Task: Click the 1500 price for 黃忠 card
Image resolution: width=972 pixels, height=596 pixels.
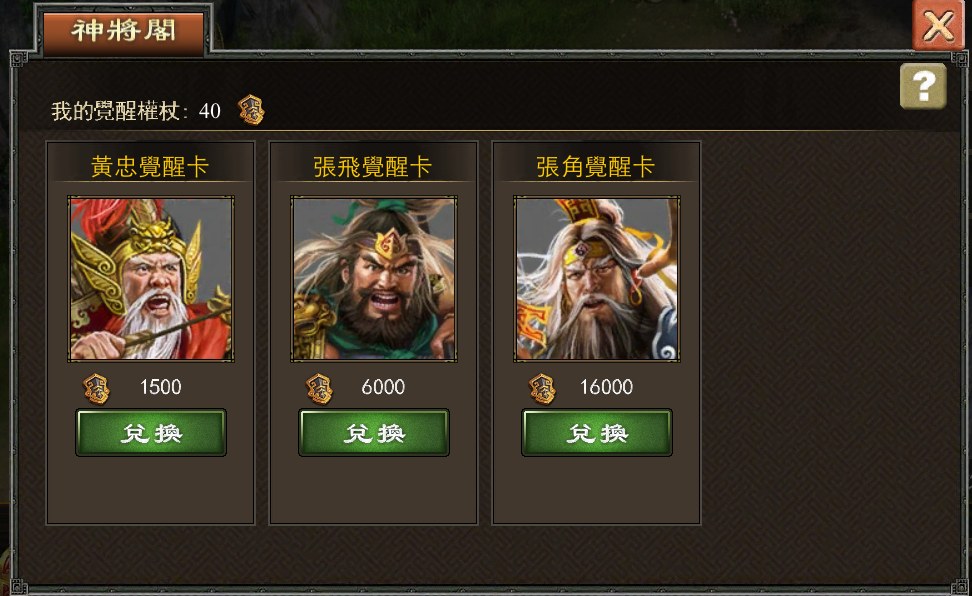Action: coord(161,387)
